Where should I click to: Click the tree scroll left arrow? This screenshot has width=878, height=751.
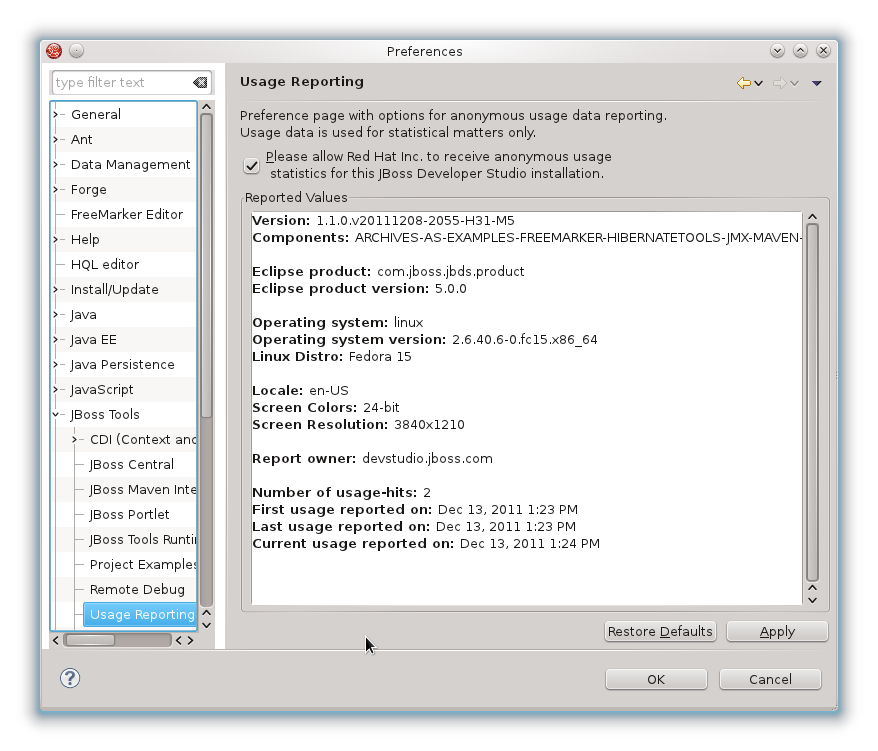pyautogui.click(x=55, y=640)
